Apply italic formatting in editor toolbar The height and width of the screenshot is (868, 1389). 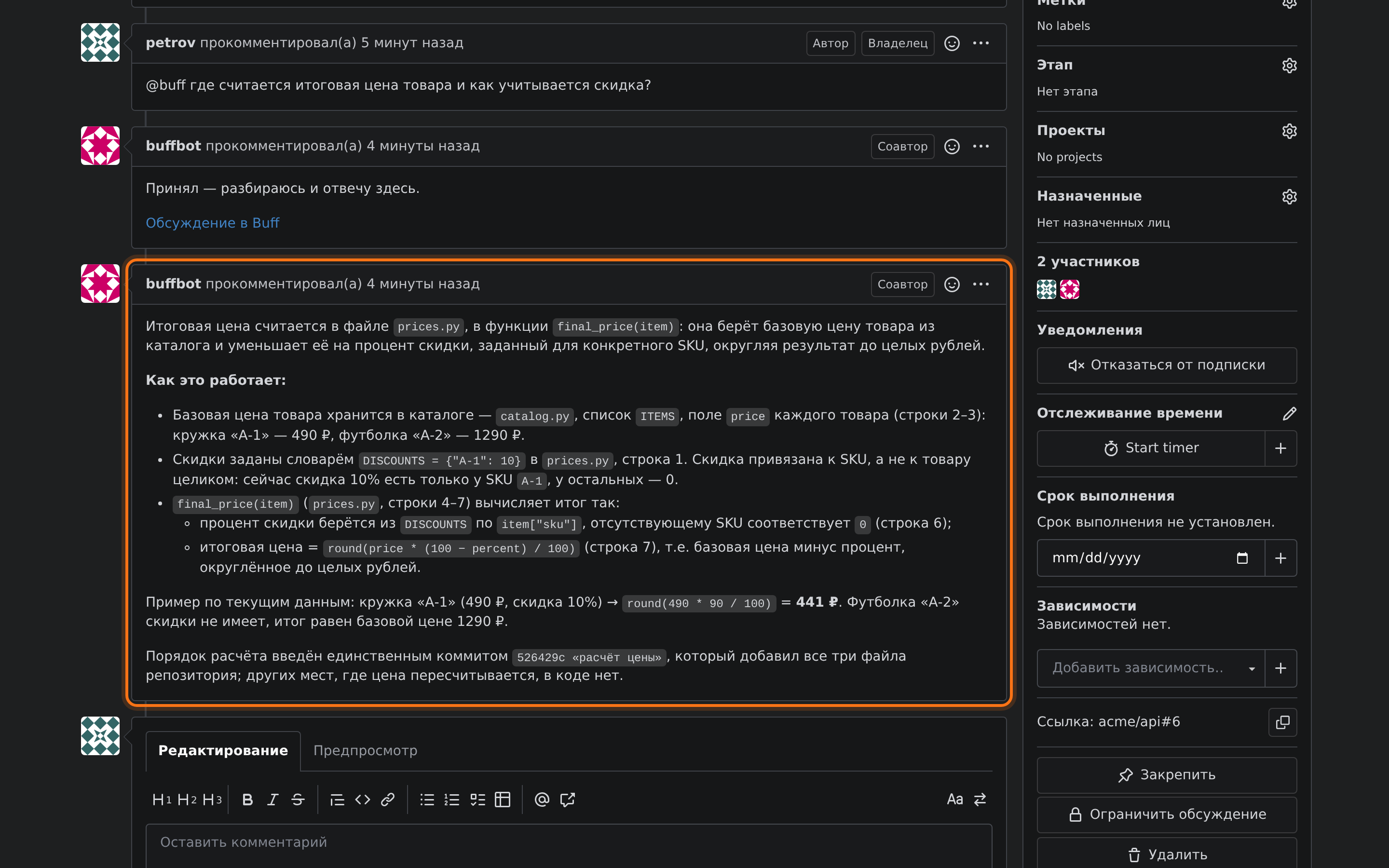(x=272, y=799)
